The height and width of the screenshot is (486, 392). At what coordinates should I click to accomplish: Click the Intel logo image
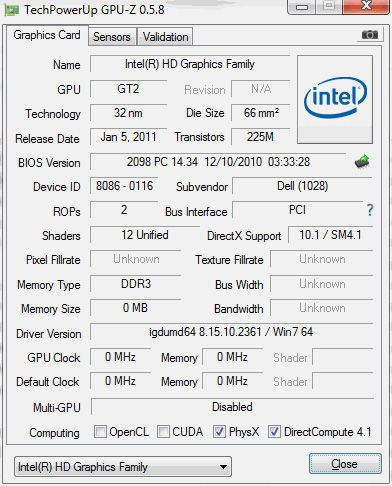[x=335, y=99]
